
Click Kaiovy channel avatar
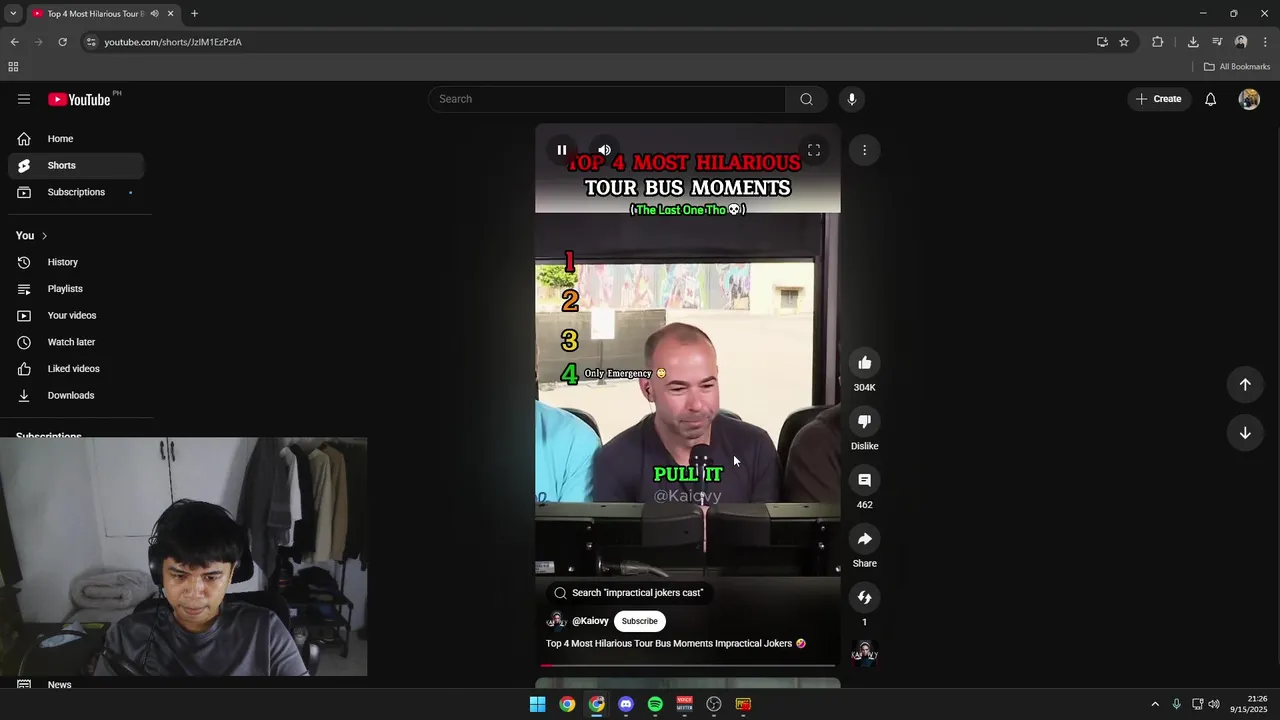pos(556,621)
